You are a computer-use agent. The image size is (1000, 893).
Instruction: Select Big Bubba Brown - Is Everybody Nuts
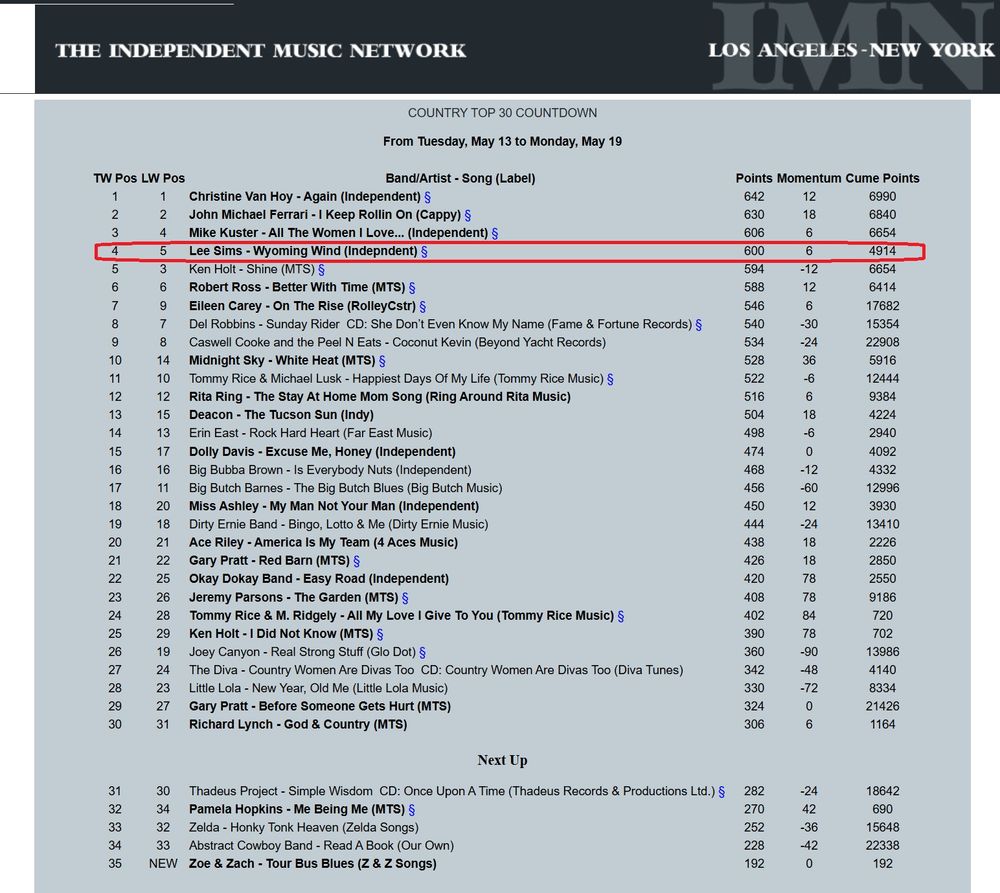330,470
